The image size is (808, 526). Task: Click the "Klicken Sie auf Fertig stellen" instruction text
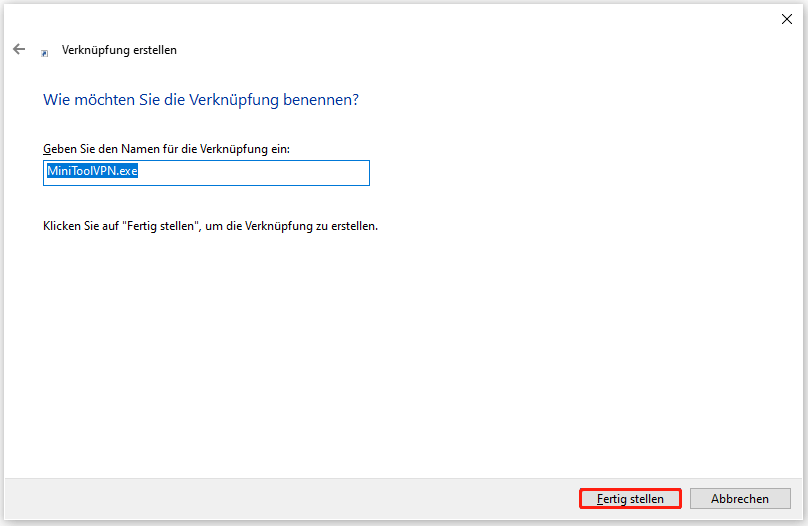(x=210, y=226)
